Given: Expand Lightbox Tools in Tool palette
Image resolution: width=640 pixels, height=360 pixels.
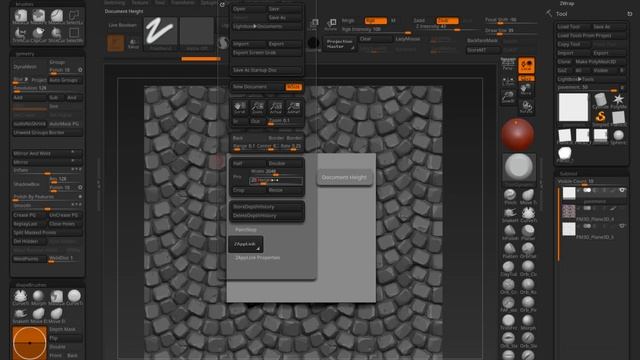Looking at the screenshot, I should [591, 79].
